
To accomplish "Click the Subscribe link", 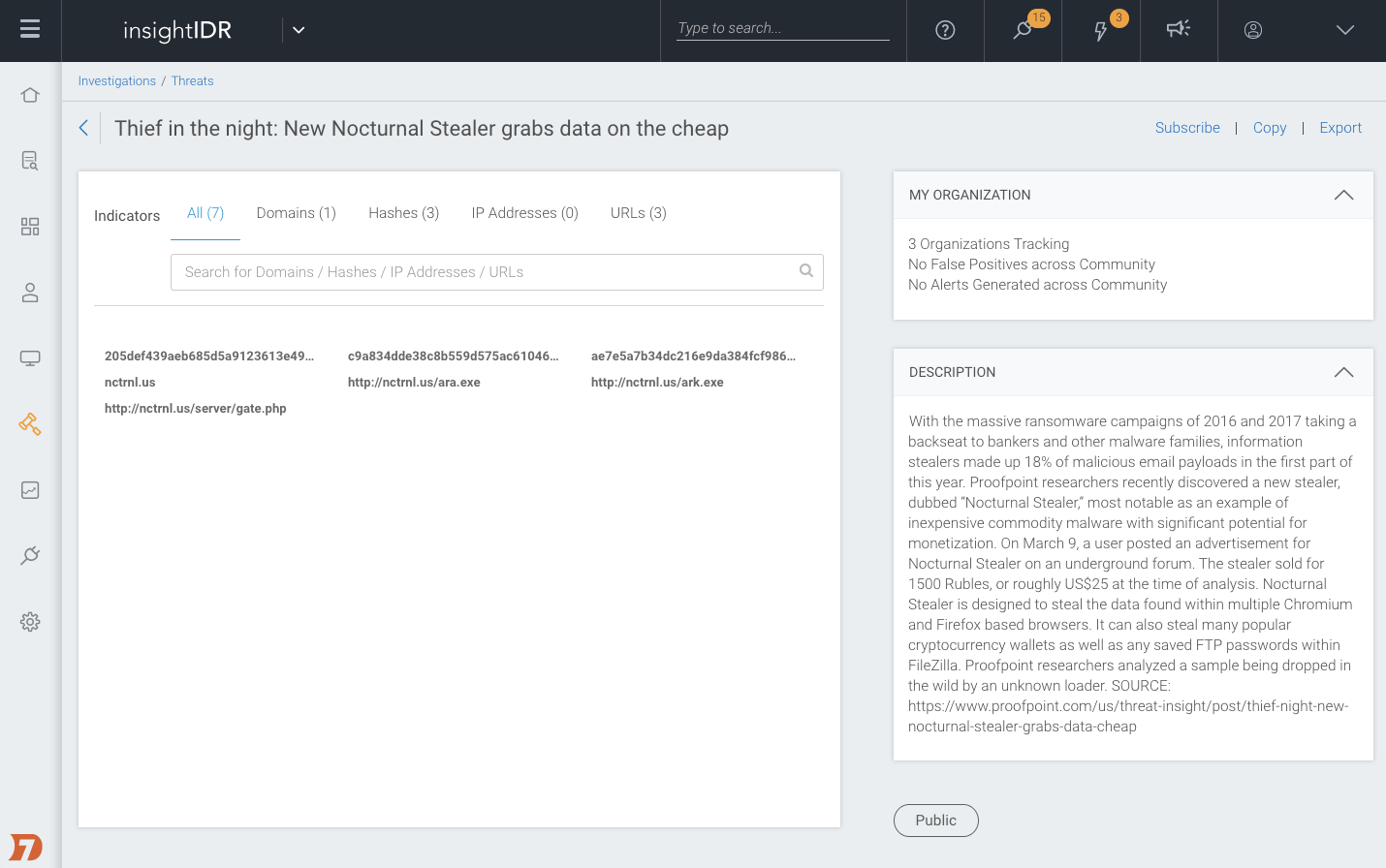I will coord(1187,128).
